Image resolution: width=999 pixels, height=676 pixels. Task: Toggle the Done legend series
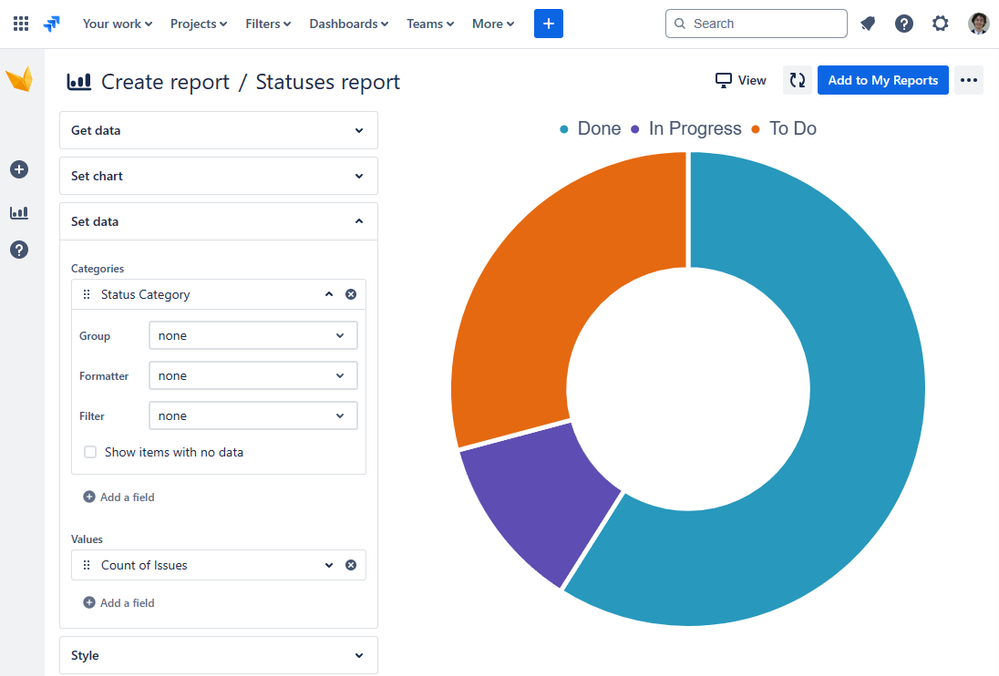pos(590,129)
